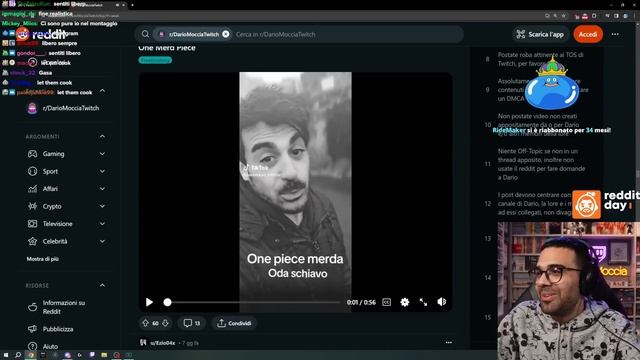The height and width of the screenshot is (360, 640).
Task: Expand the Sport topic
Action: click(x=102, y=171)
